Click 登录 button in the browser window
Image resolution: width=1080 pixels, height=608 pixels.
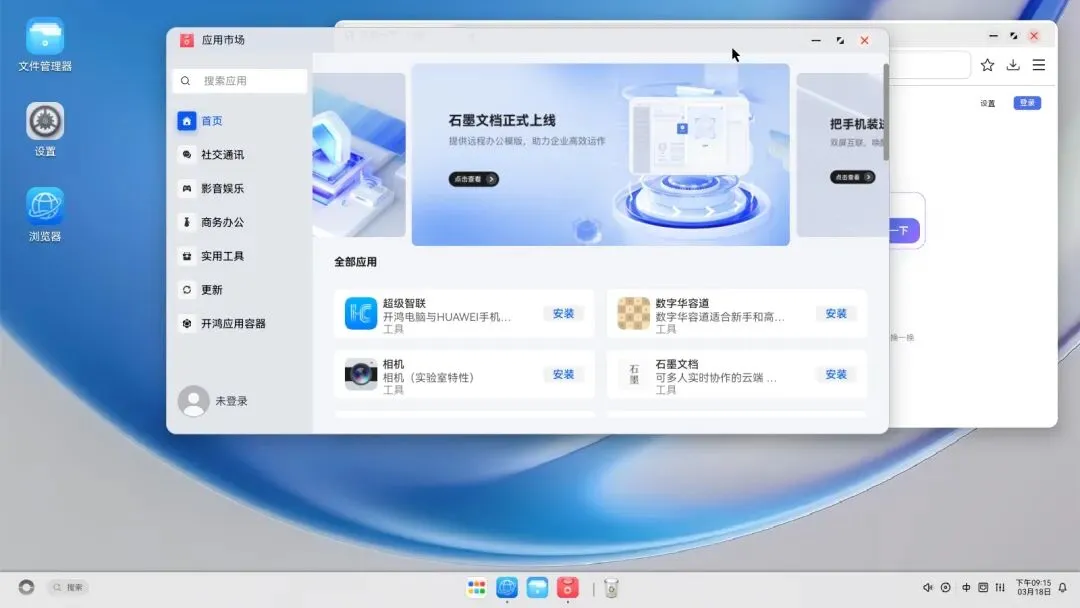1027,103
